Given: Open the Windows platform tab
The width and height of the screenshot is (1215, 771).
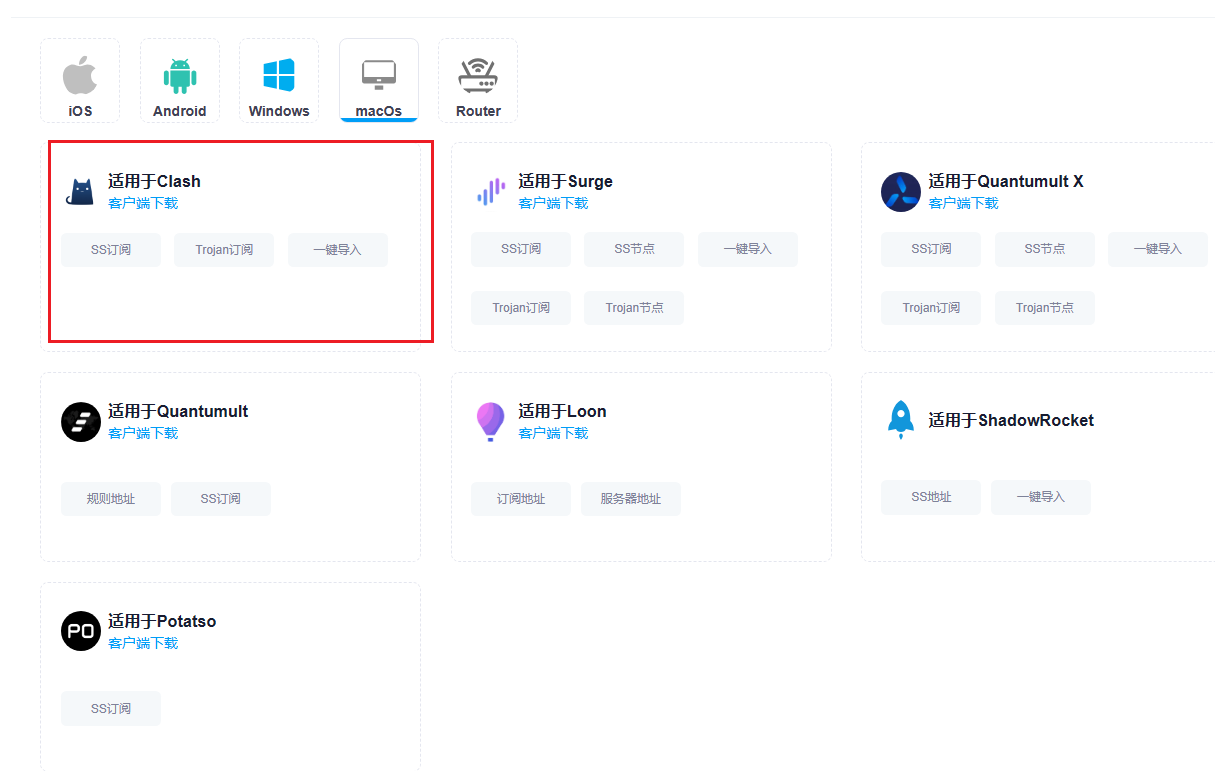Looking at the screenshot, I should [279, 81].
